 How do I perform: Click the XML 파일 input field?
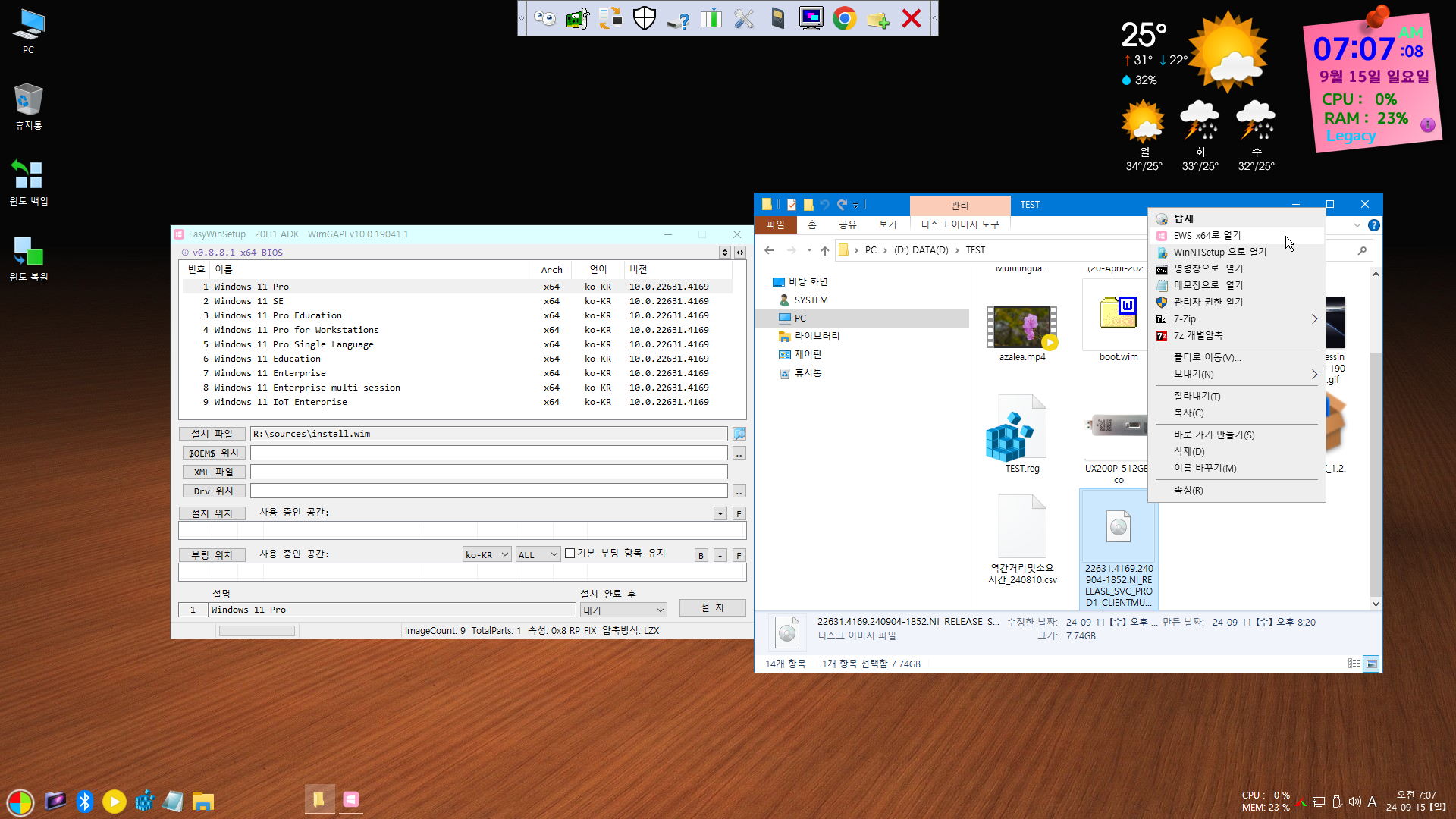tap(489, 472)
